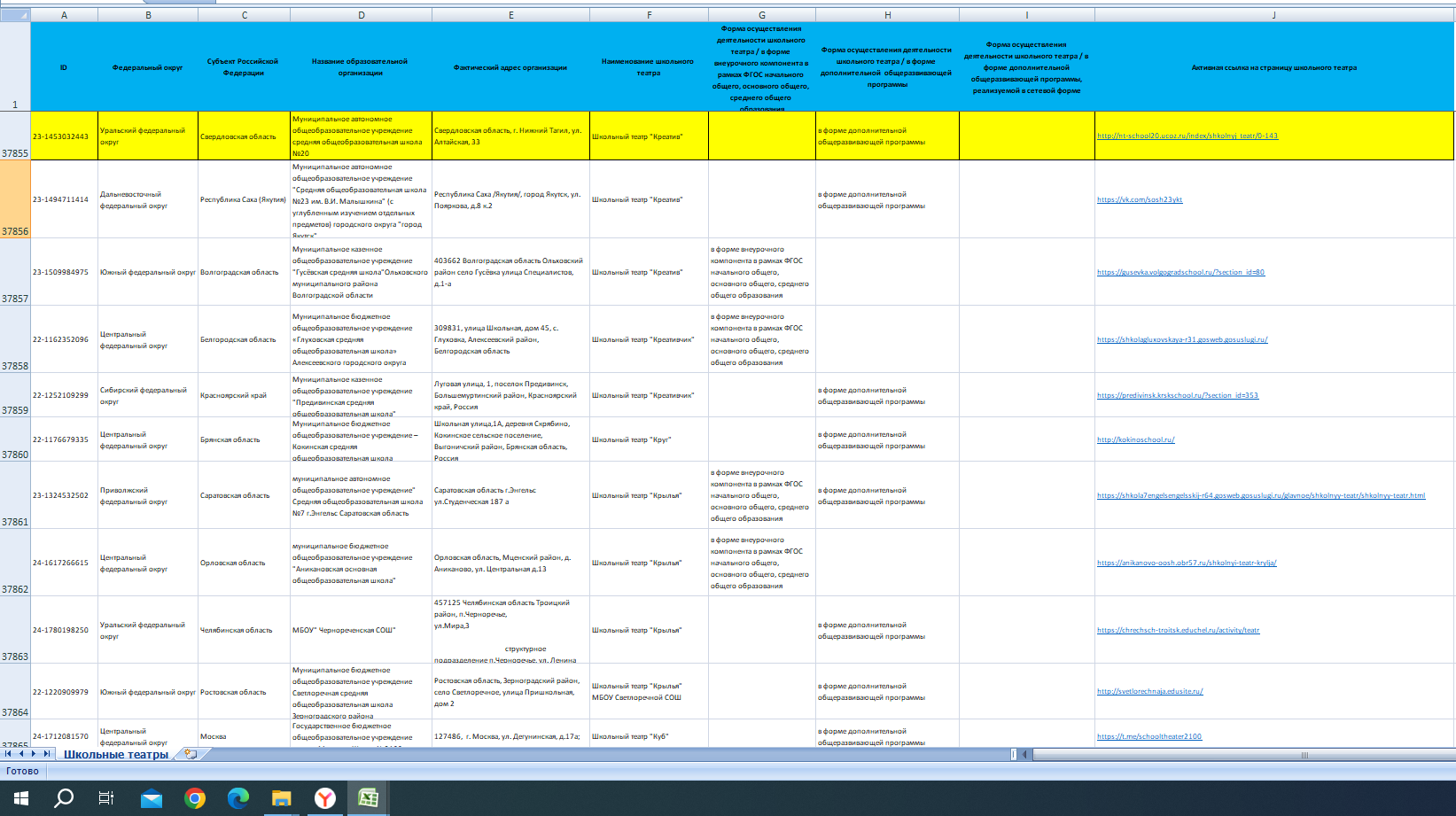Open Google Chrome from the taskbar
This screenshot has height=816, width=1456.
click(195, 798)
